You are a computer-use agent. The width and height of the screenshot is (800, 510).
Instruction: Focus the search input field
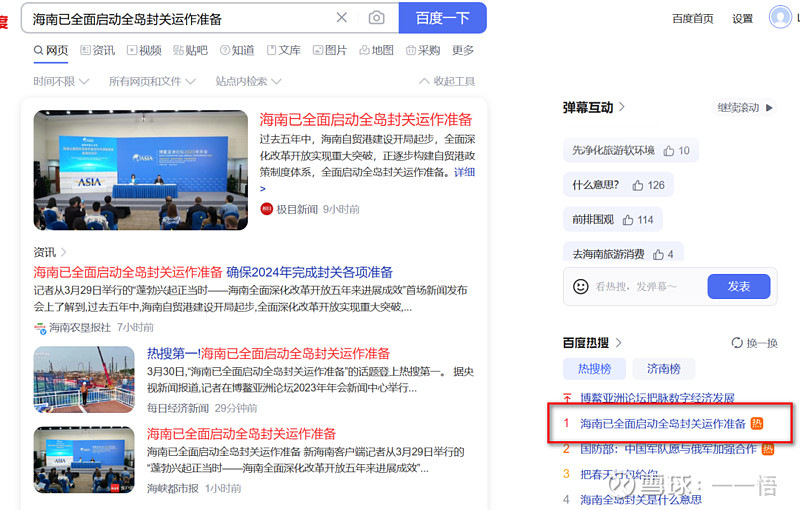click(x=179, y=19)
